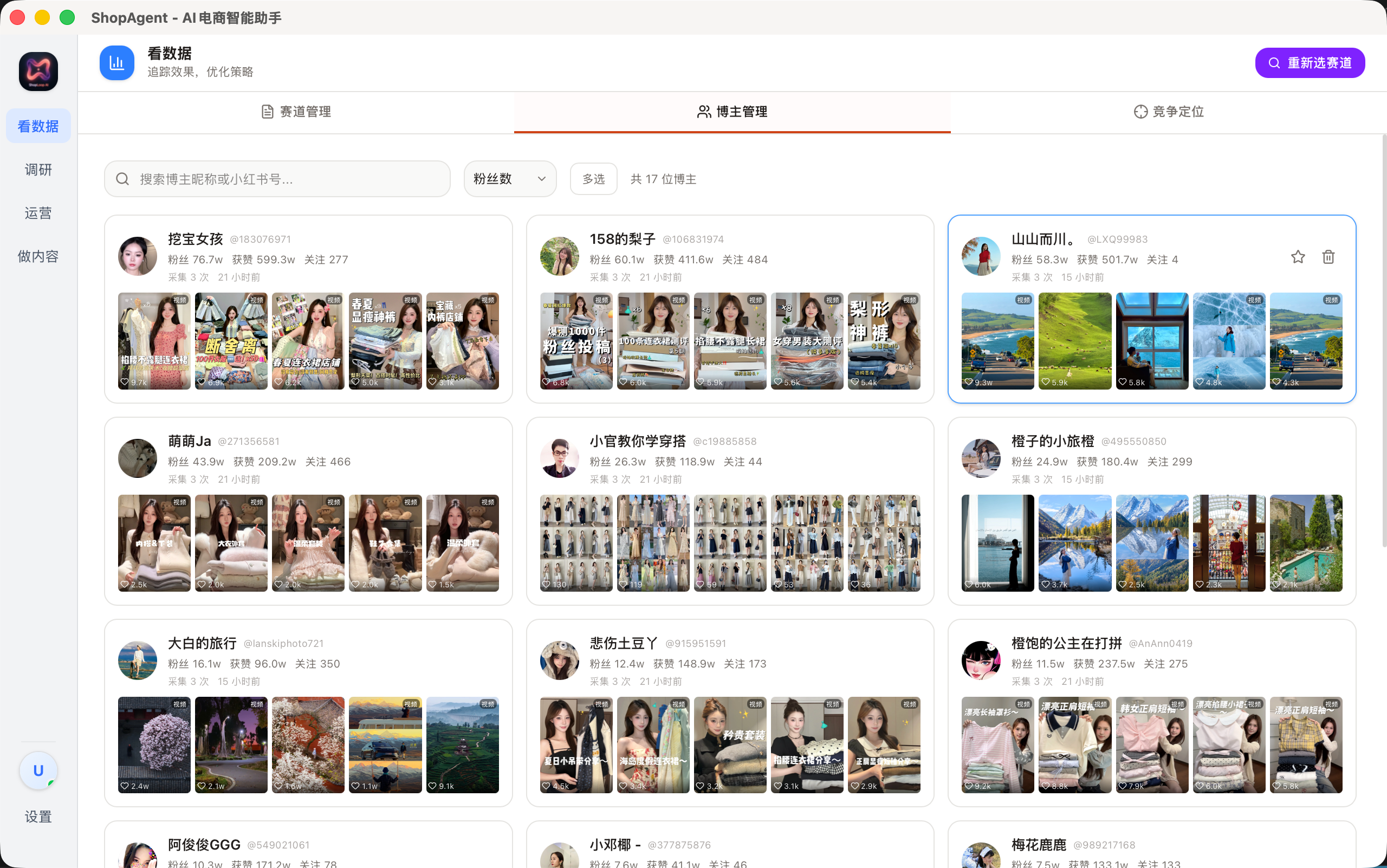Viewport: 1387px width, 868px height.
Task: Click the ShopAgent logo in sidebar
Action: click(x=38, y=71)
